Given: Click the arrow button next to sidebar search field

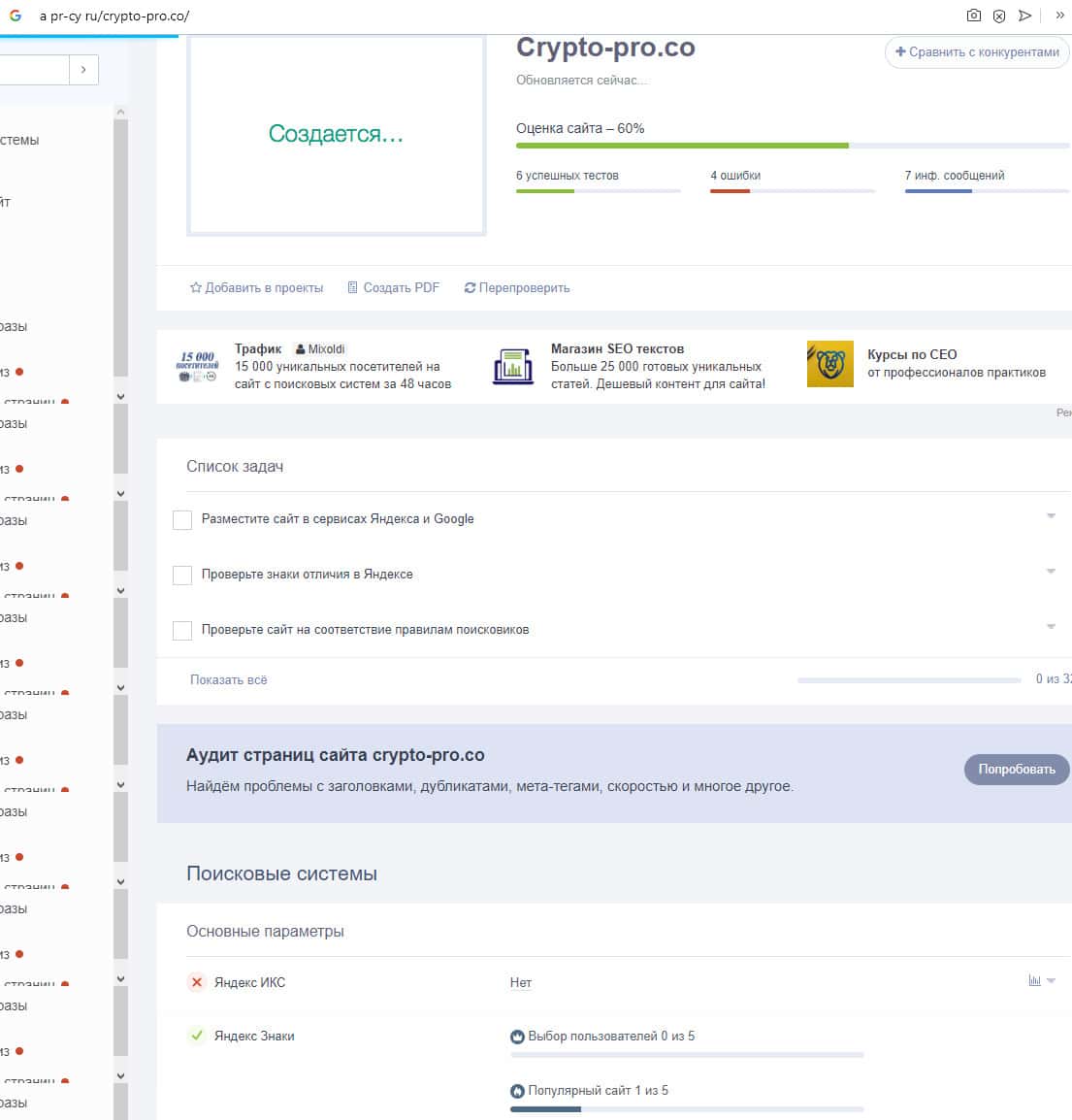Looking at the screenshot, I should [x=83, y=69].
